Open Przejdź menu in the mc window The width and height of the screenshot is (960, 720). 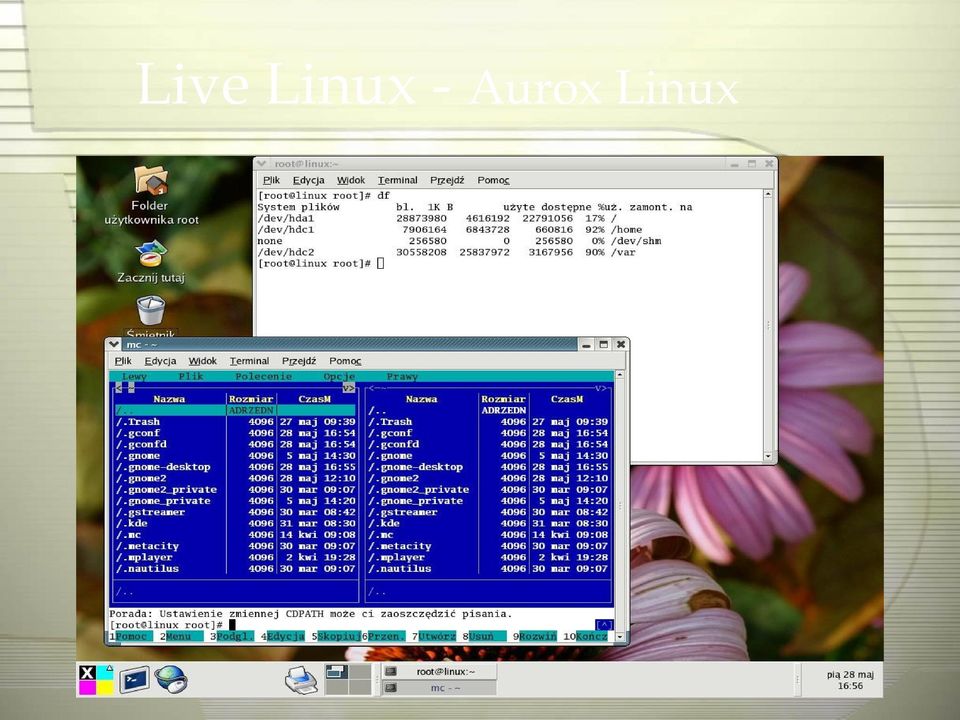click(x=299, y=361)
